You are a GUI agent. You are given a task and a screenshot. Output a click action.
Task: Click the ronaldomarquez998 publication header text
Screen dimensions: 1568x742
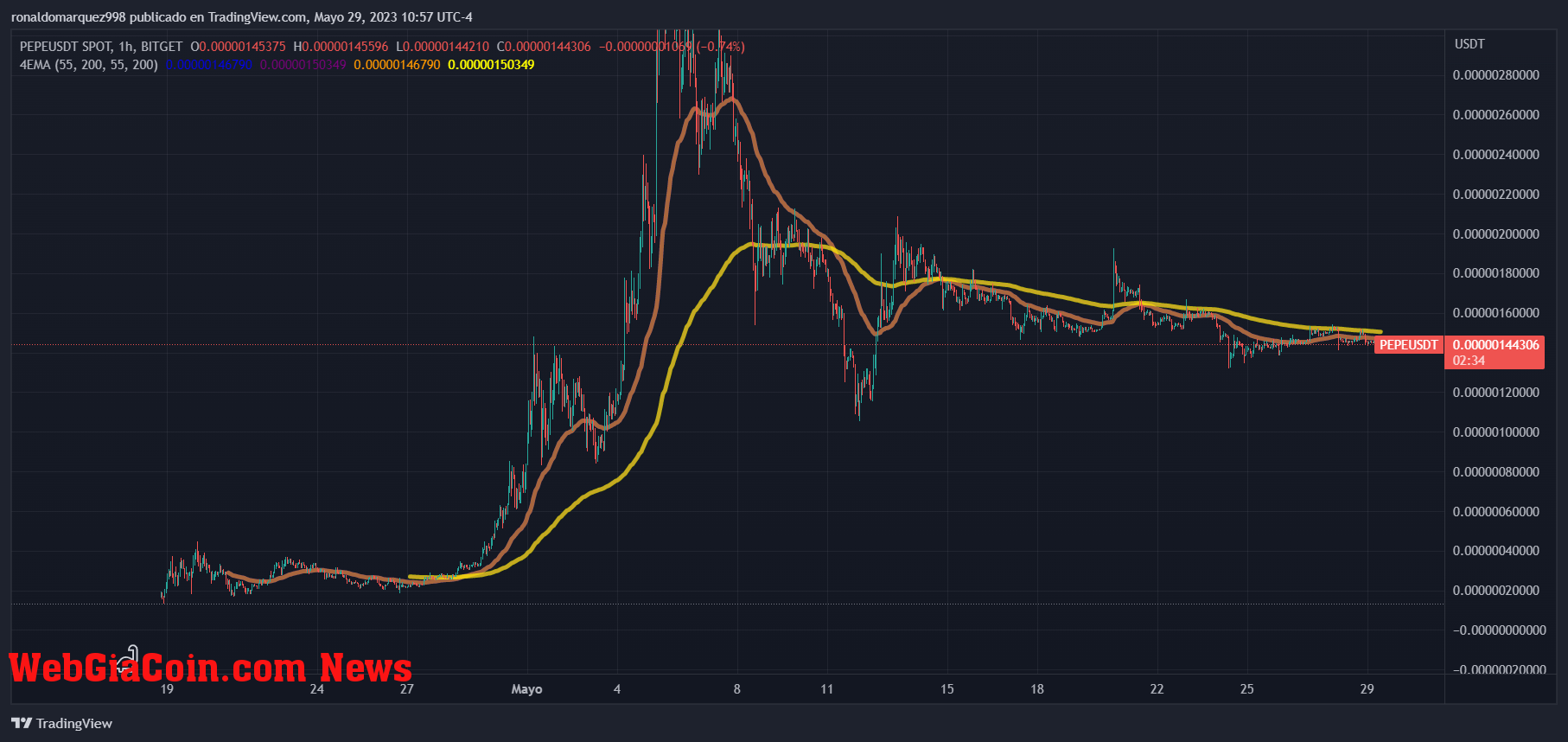click(x=241, y=17)
